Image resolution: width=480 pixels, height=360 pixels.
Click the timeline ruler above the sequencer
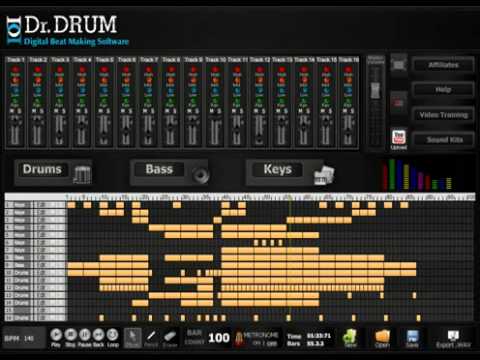(270, 197)
